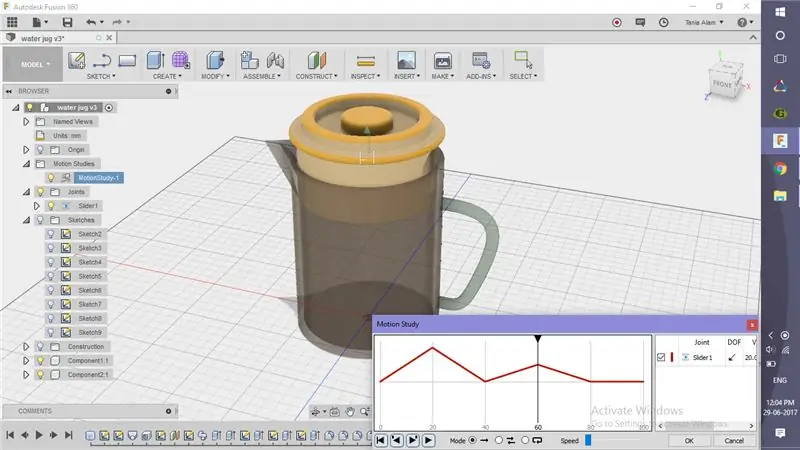800x450 pixels.
Task: Expand the Named Views tree node
Action: pyautogui.click(x=26, y=121)
